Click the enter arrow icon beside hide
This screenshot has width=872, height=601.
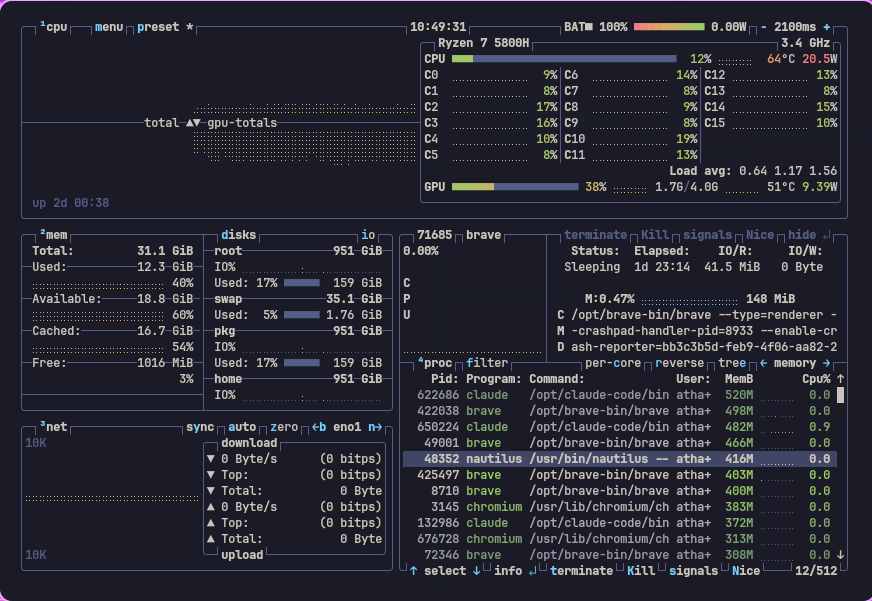[827, 236]
